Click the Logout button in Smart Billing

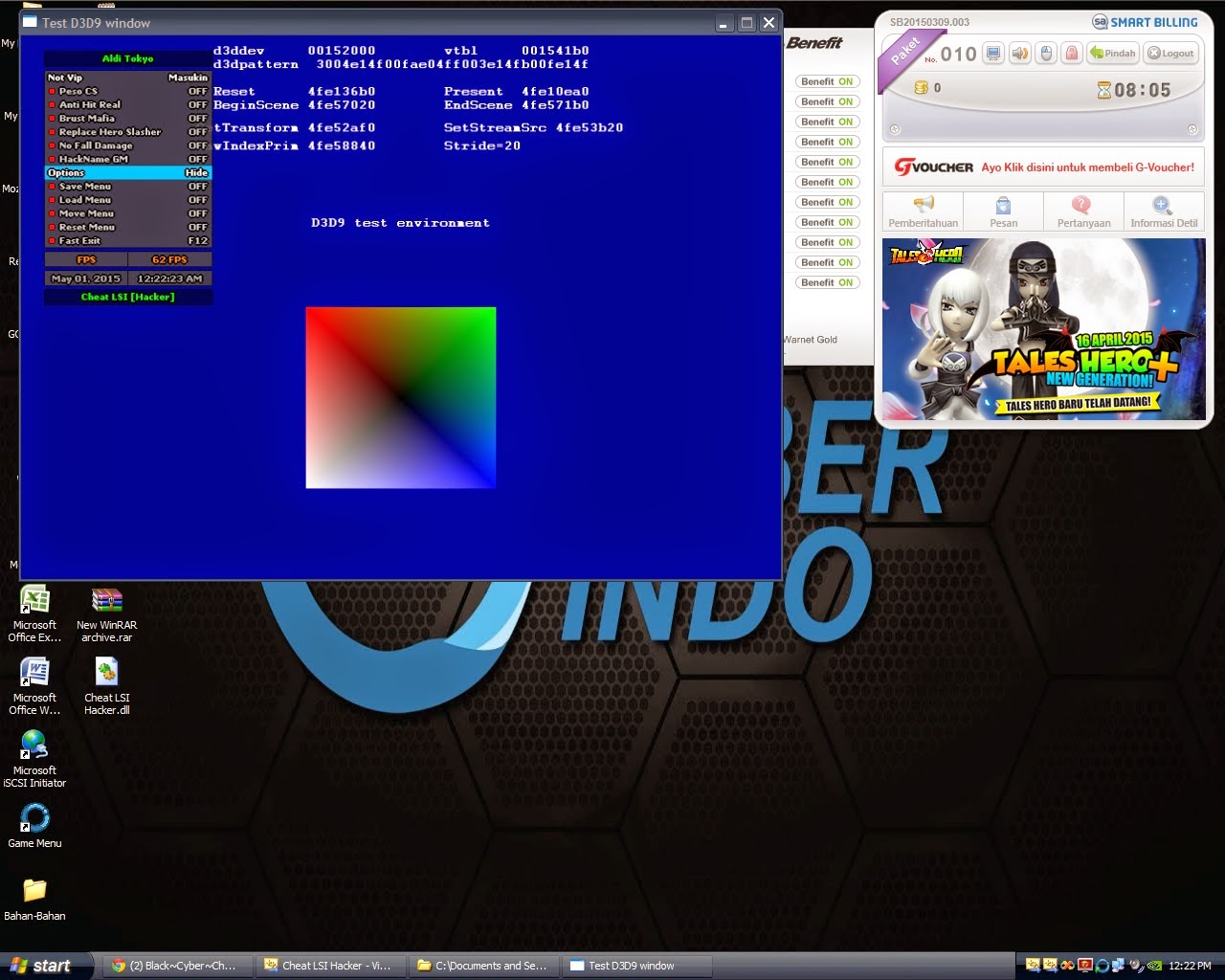pyautogui.click(x=1170, y=54)
